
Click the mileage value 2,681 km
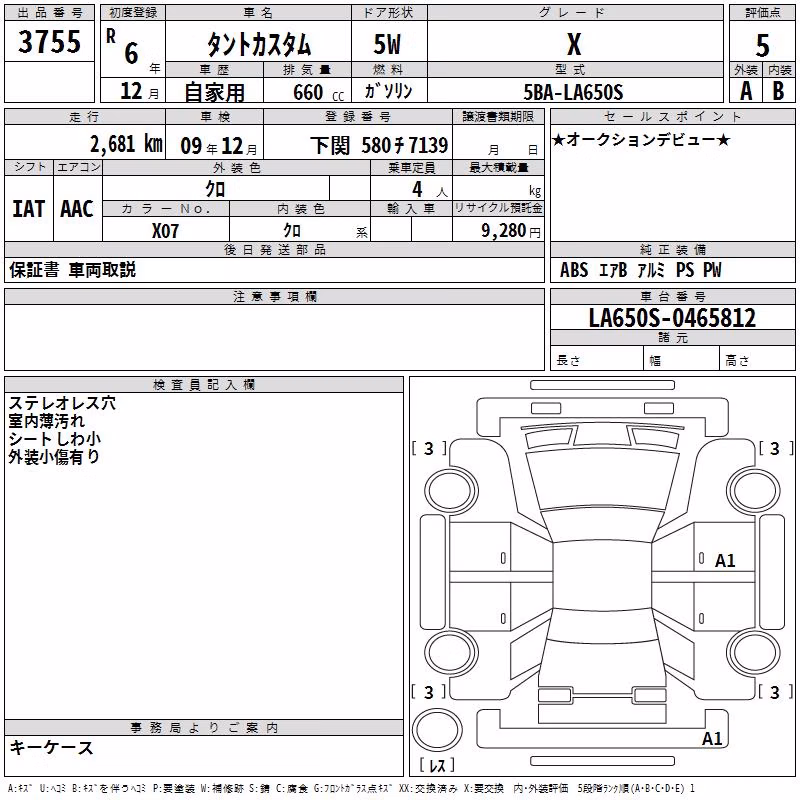126,144
